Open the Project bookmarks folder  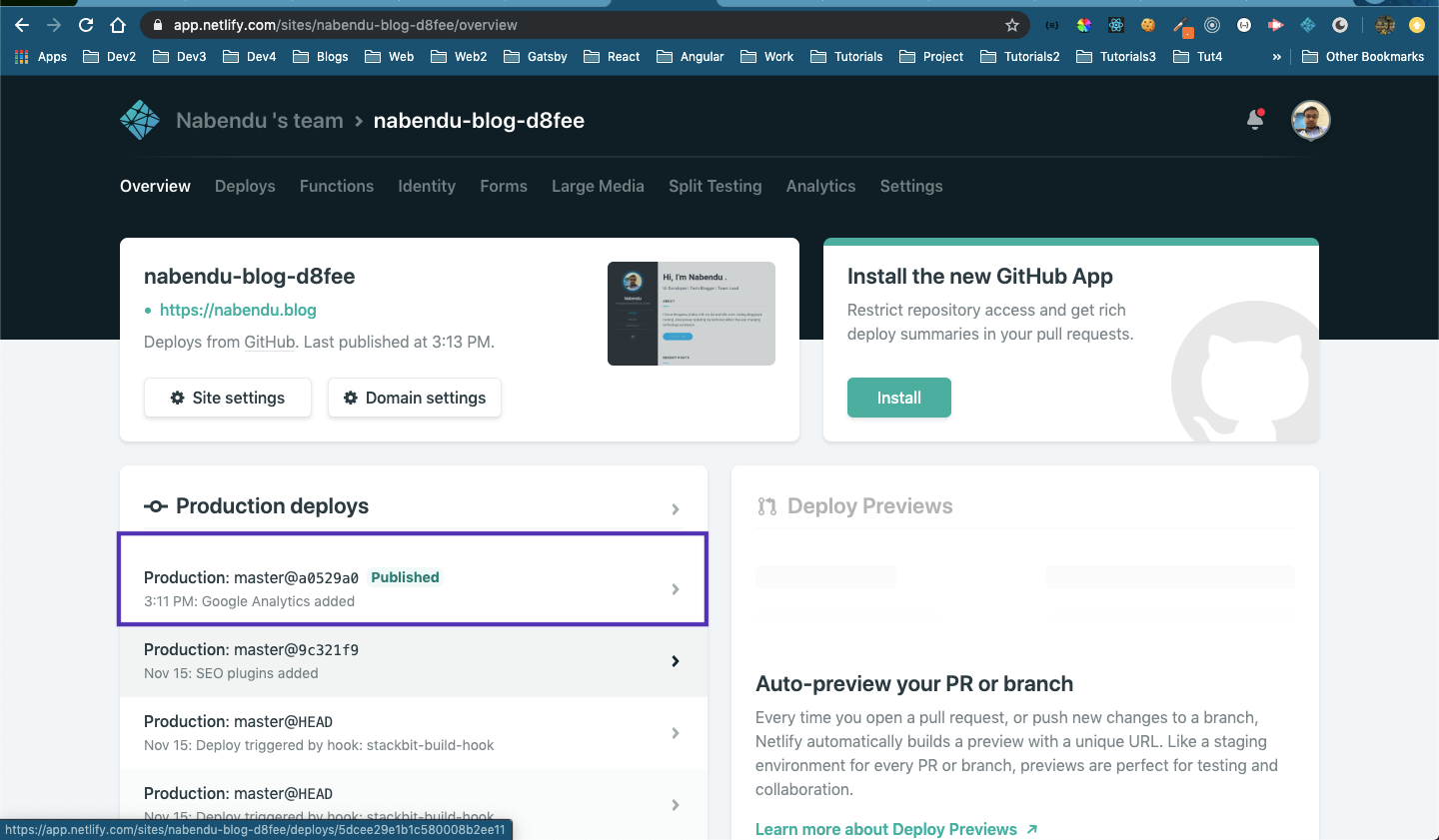931,57
